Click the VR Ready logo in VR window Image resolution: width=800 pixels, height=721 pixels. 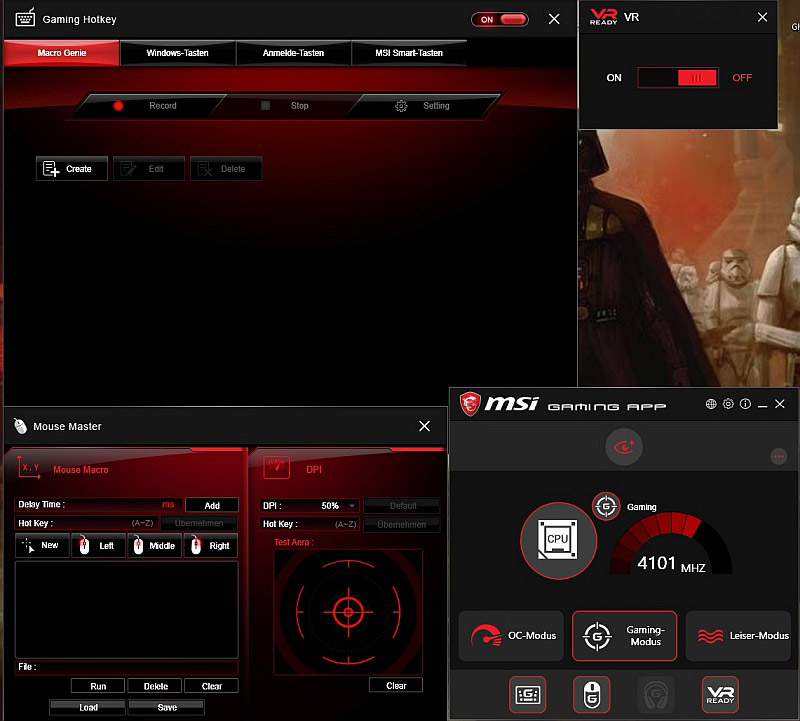pyautogui.click(x=603, y=17)
